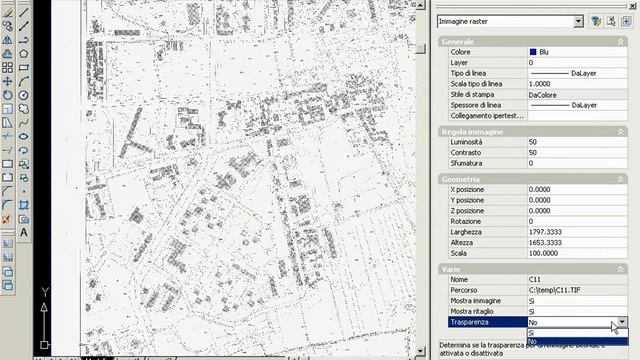This screenshot has width=640, height=360.
Task: Select the Line drawing tool
Action: tap(24, 13)
